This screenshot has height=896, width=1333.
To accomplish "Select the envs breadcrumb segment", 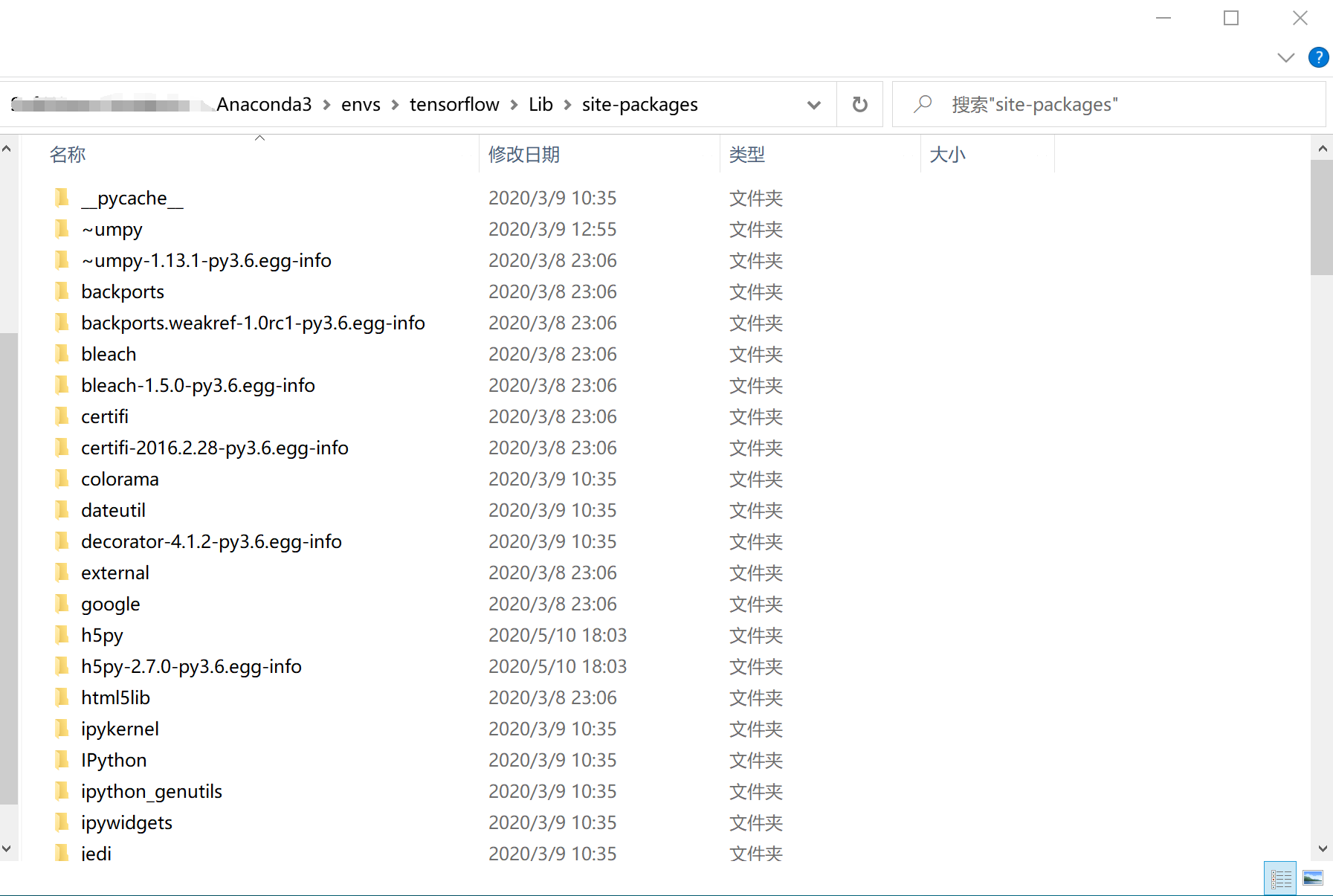I will coord(361,104).
